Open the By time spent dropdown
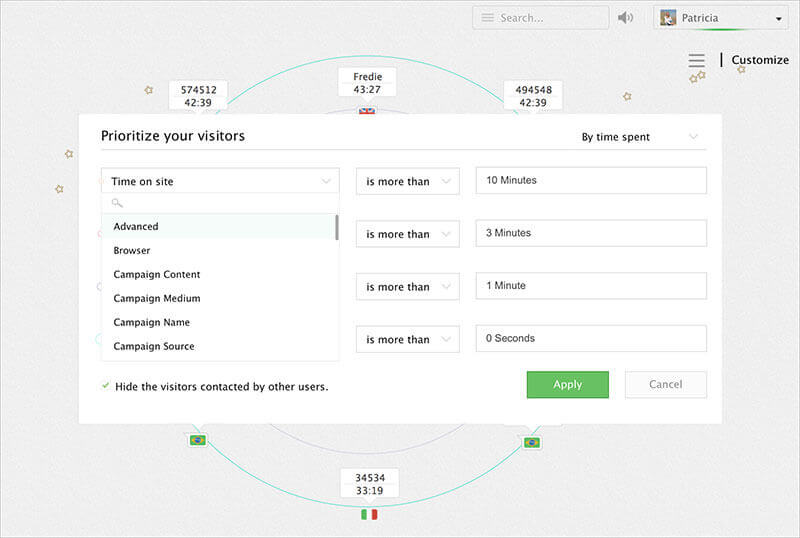This screenshot has height=538, width=800. click(640, 137)
